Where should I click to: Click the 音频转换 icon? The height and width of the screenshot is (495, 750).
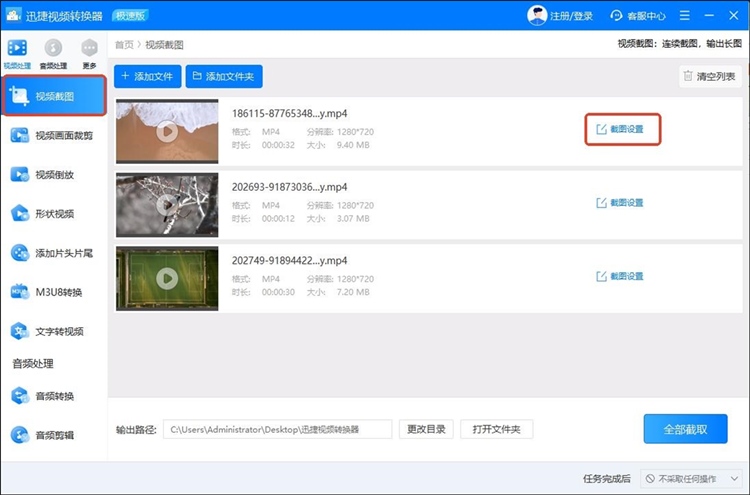20,396
